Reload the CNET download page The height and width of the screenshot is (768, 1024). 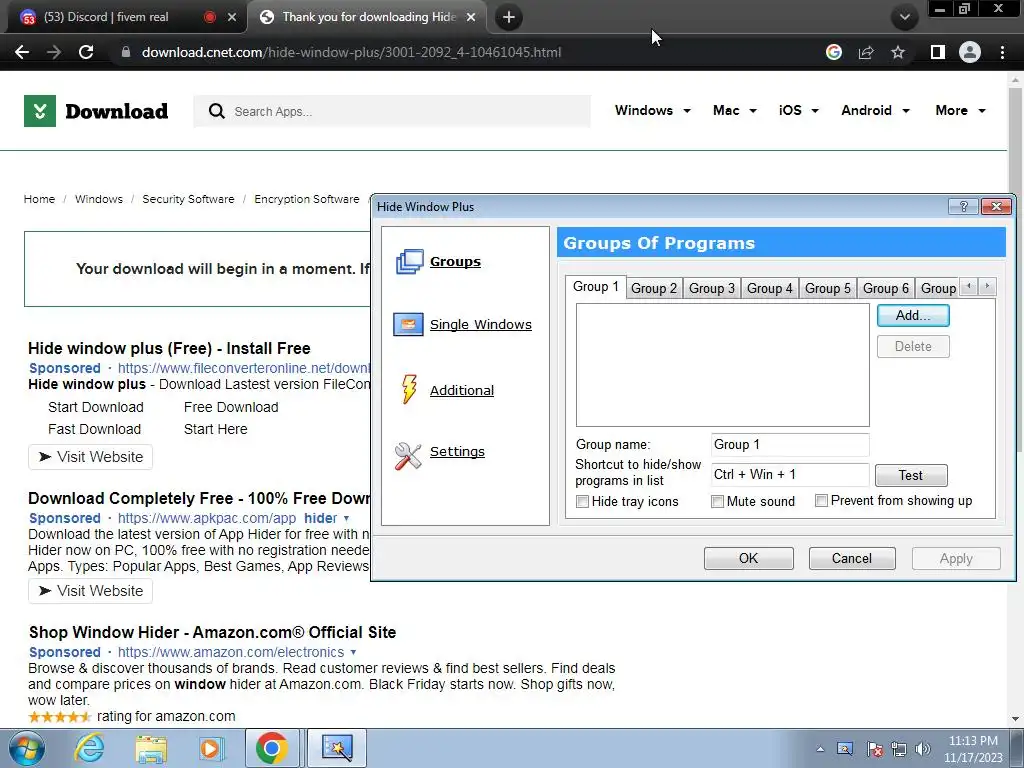click(86, 52)
